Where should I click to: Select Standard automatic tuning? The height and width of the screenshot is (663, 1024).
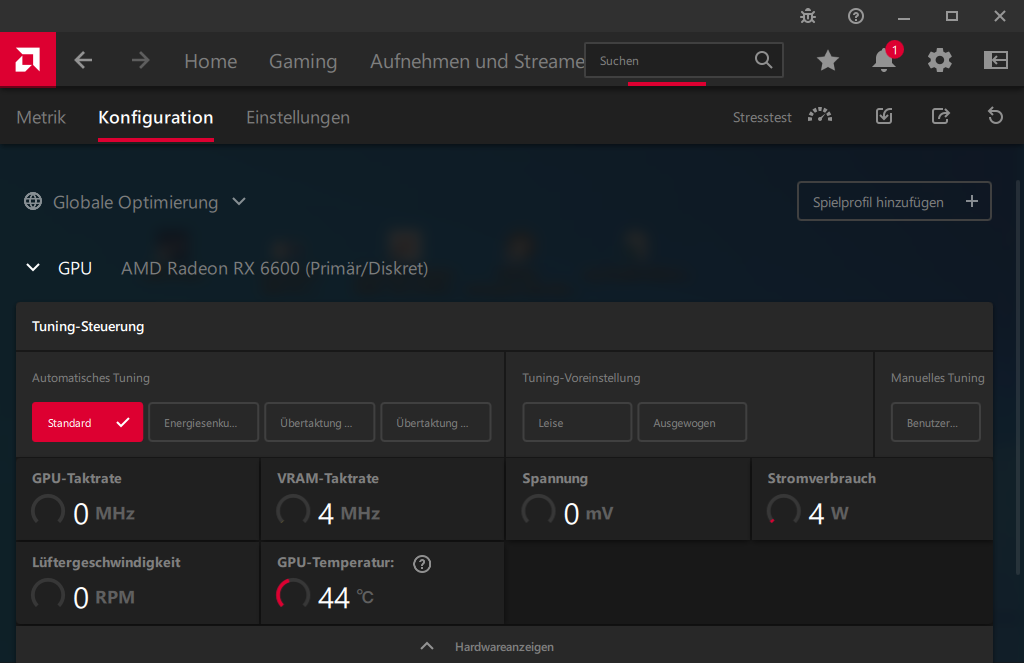pyautogui.click(x=88, y=422)
